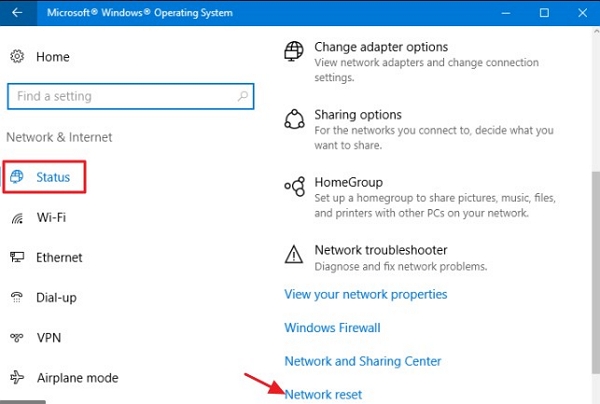The image size is (600, 404).
Task: Click the HomeGroup icon
Action: 295,187
